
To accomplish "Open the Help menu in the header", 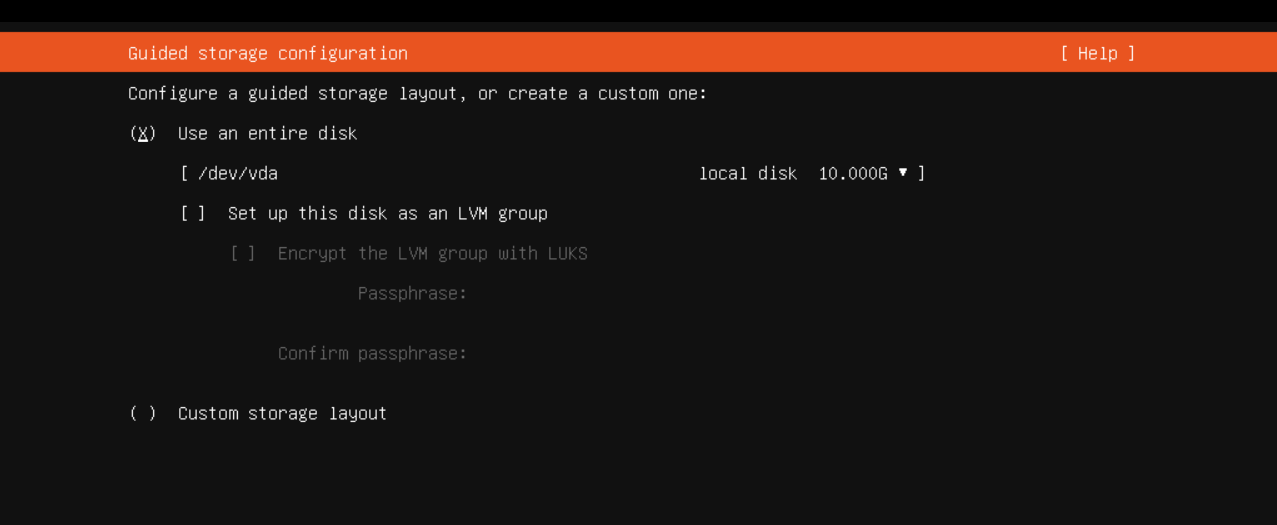I will pos(1097,53).
